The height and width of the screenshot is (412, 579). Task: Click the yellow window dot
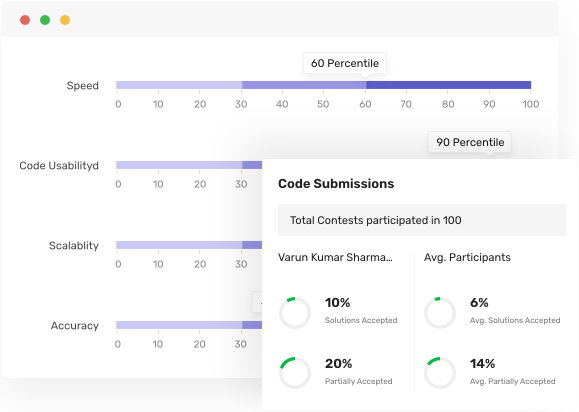coord(65,20)
